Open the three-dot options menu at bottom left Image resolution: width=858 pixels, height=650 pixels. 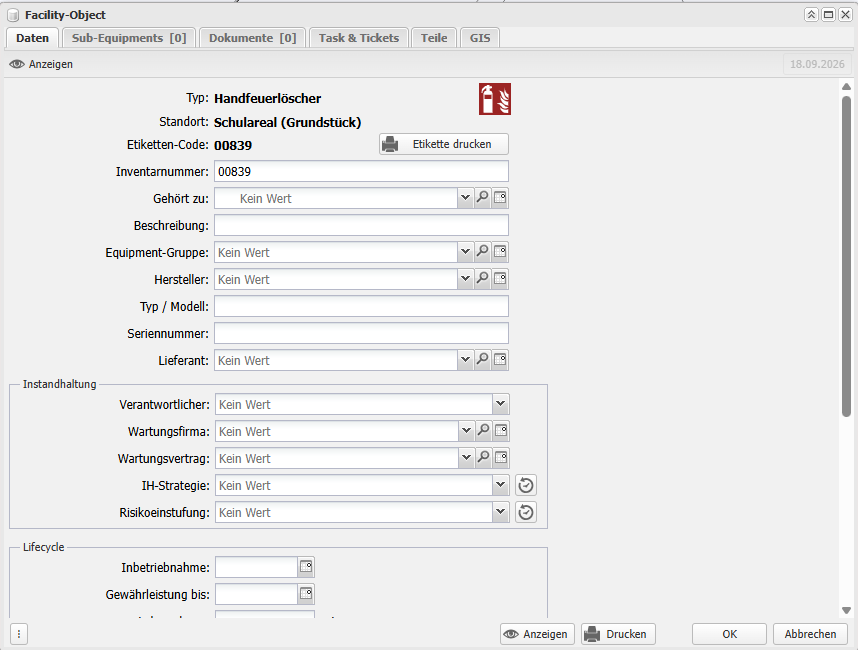pos(19,634)
